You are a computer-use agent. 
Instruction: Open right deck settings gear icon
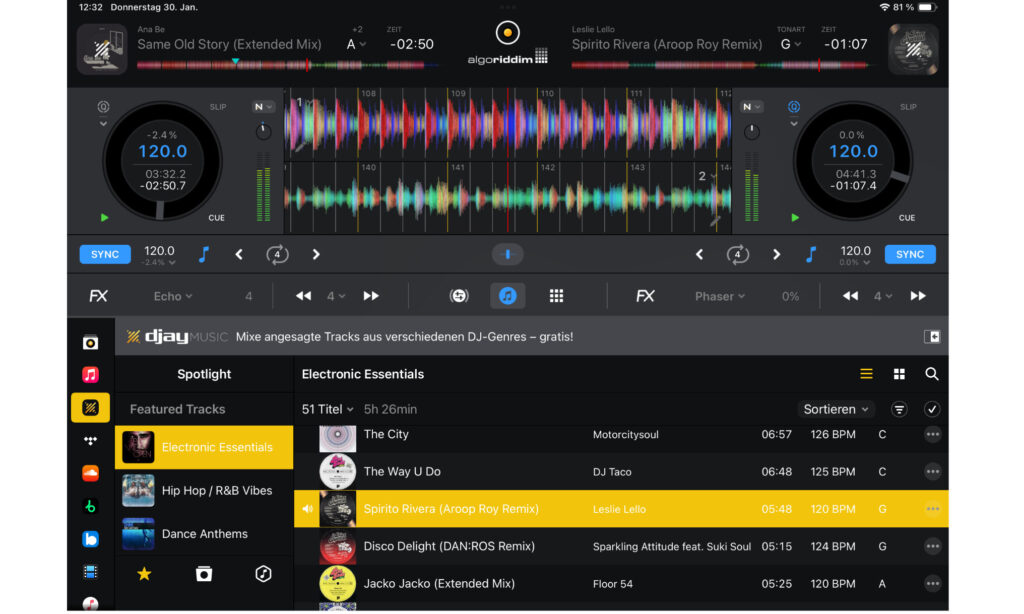click(793, 107)
